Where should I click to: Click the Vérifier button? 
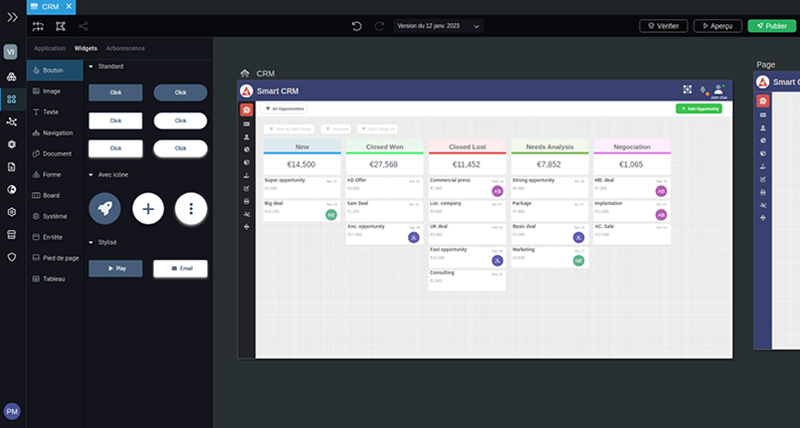(663, 26)
